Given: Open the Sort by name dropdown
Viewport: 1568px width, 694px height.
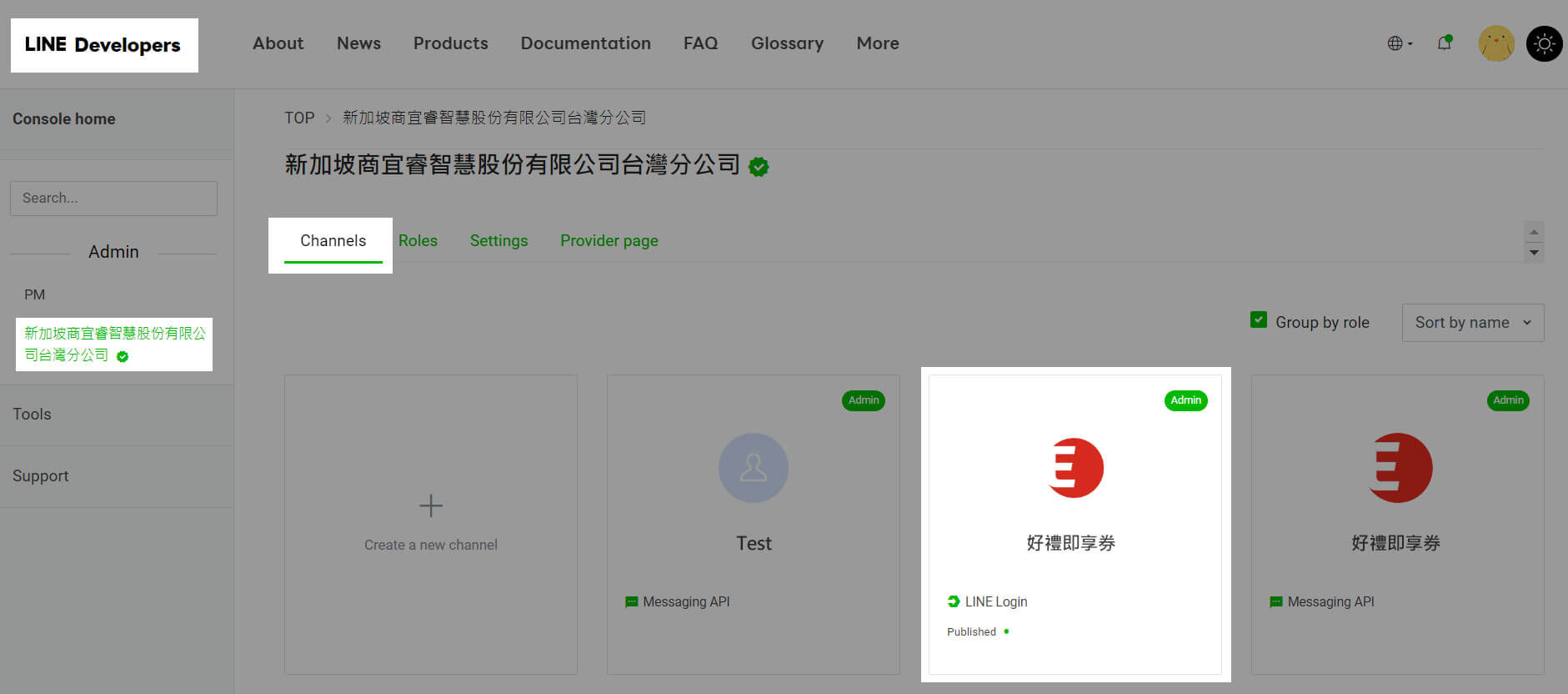Looking at the screenshot, I should pos(1473,323).
